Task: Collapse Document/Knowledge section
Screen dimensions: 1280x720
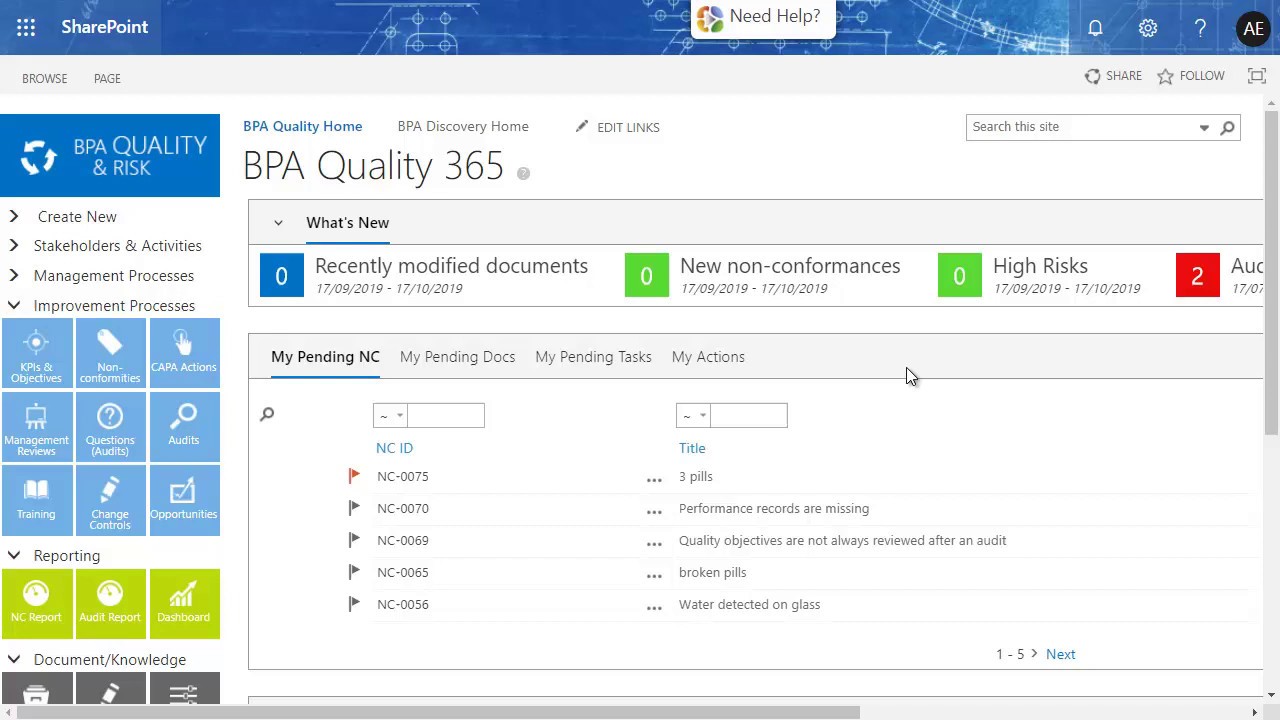Action: click(x=14, y=659)
